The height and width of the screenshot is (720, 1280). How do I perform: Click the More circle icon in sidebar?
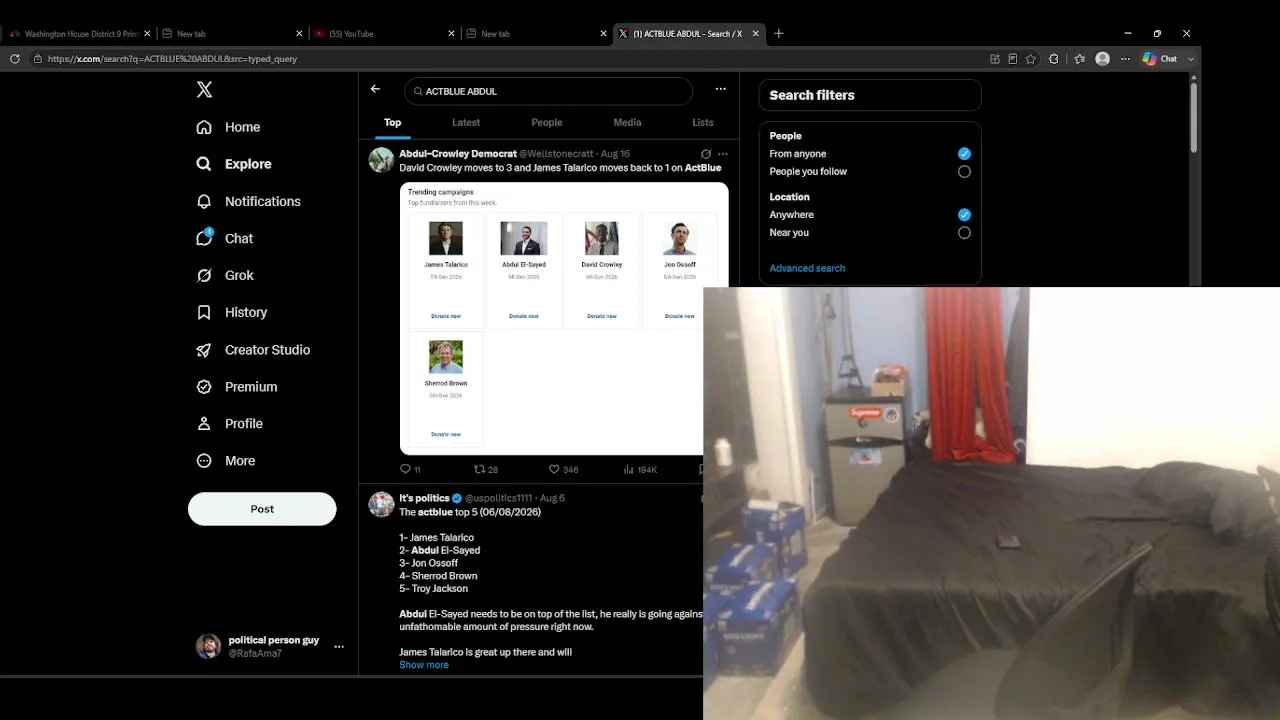click(204, 461)
